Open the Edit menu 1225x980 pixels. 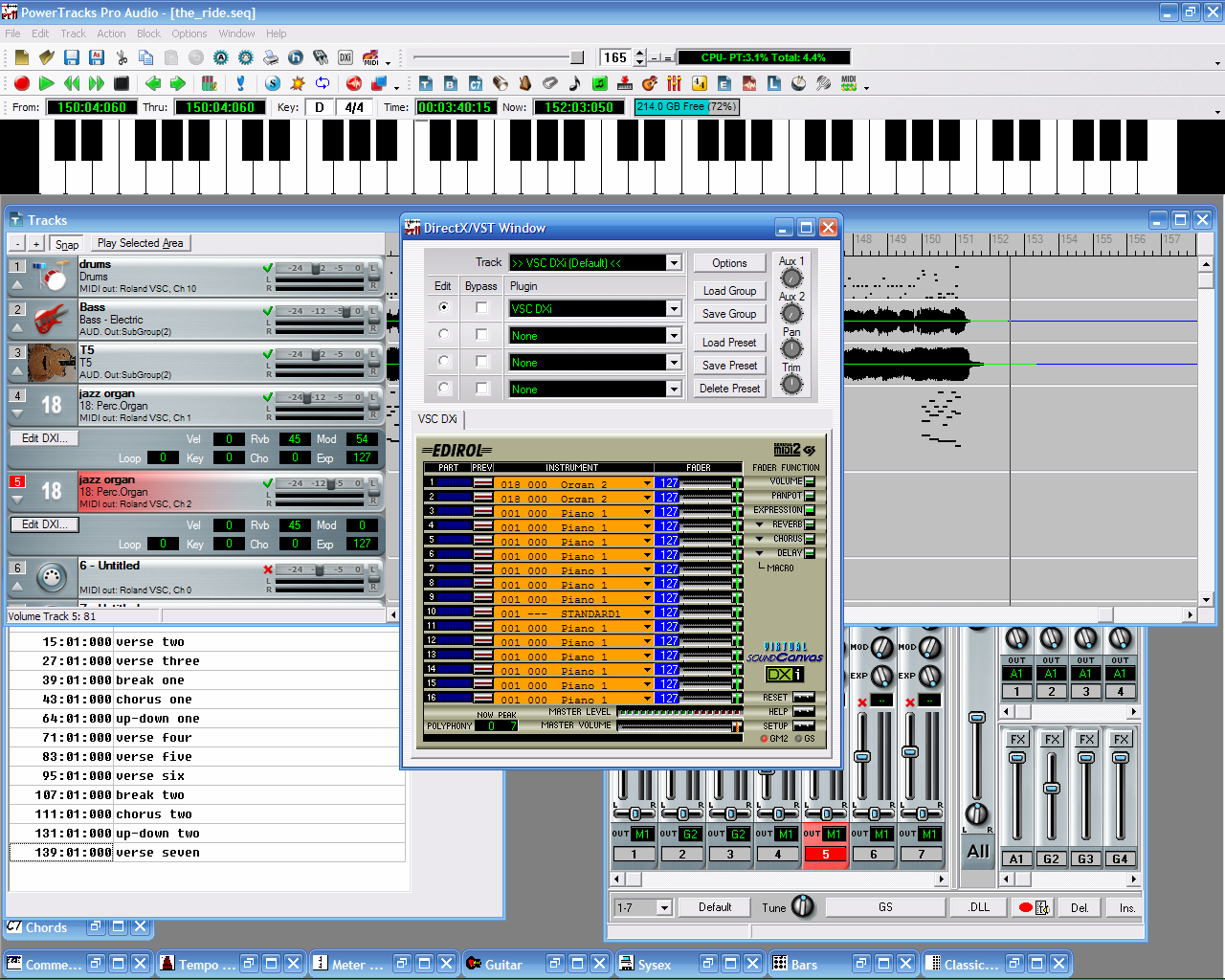click(x=40, y=33)
